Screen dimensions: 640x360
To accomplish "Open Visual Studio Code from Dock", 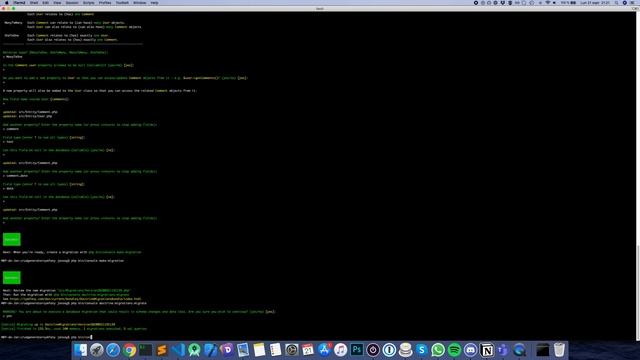I will tap(178, 350).
